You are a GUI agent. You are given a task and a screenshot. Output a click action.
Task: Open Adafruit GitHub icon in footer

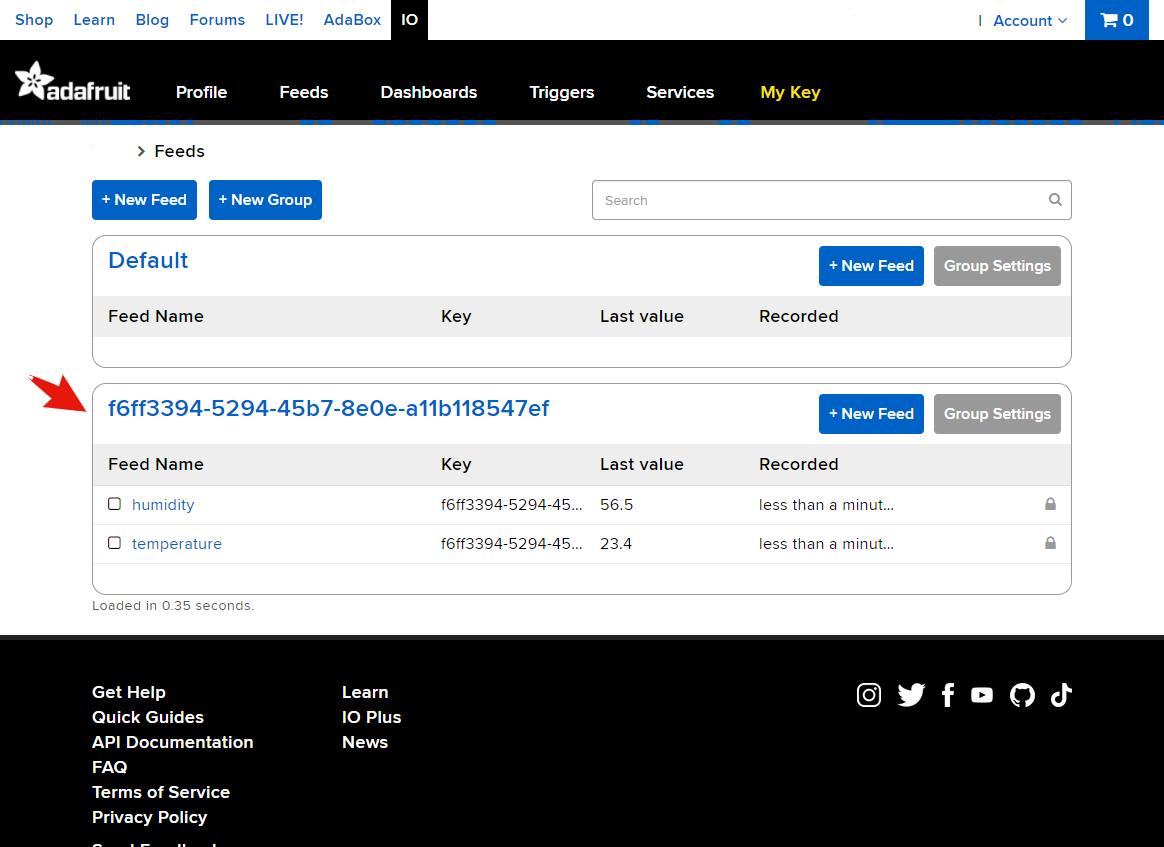click(x=1022, y=695)
